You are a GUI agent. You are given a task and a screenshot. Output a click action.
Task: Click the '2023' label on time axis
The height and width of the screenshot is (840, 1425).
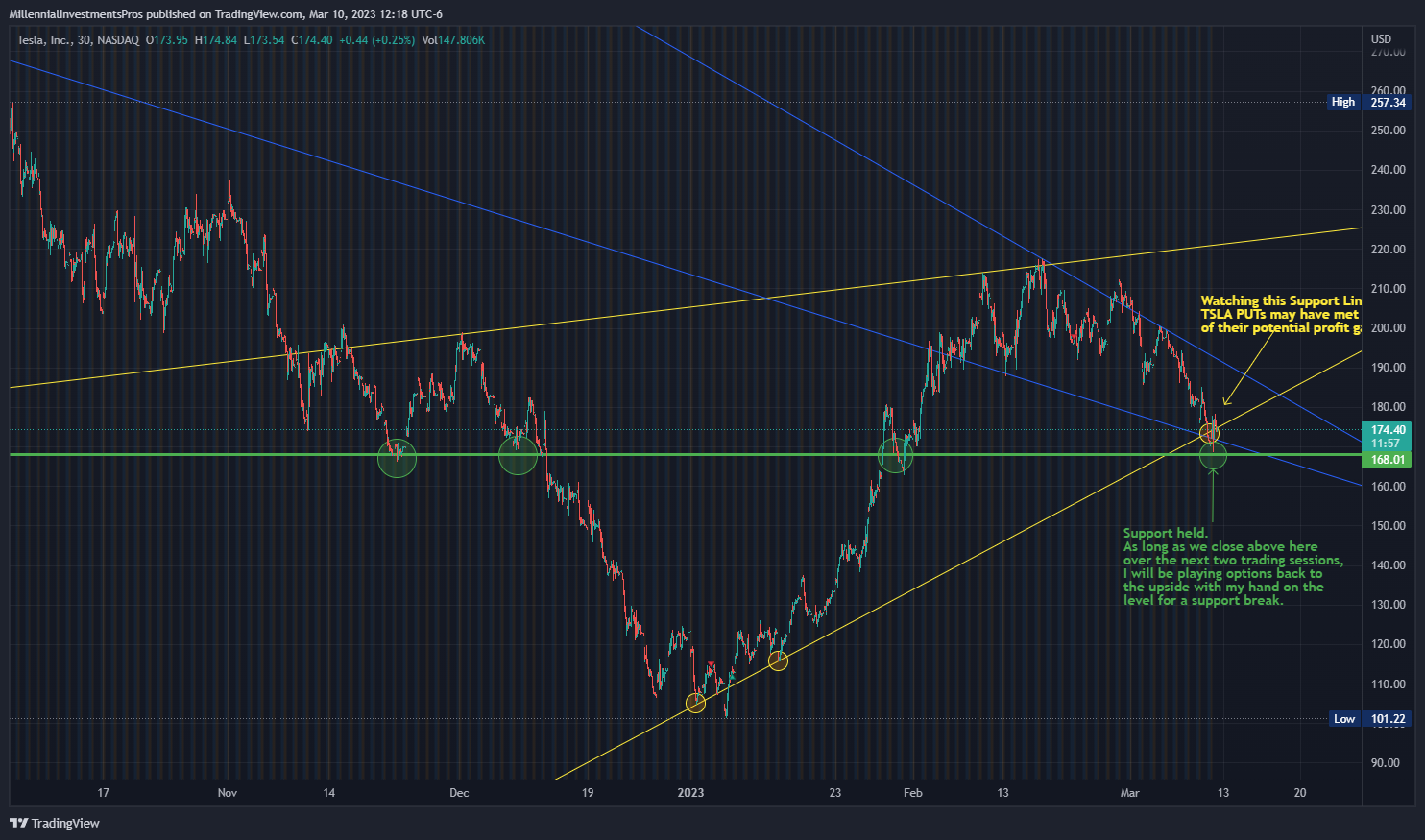point(690,793)
